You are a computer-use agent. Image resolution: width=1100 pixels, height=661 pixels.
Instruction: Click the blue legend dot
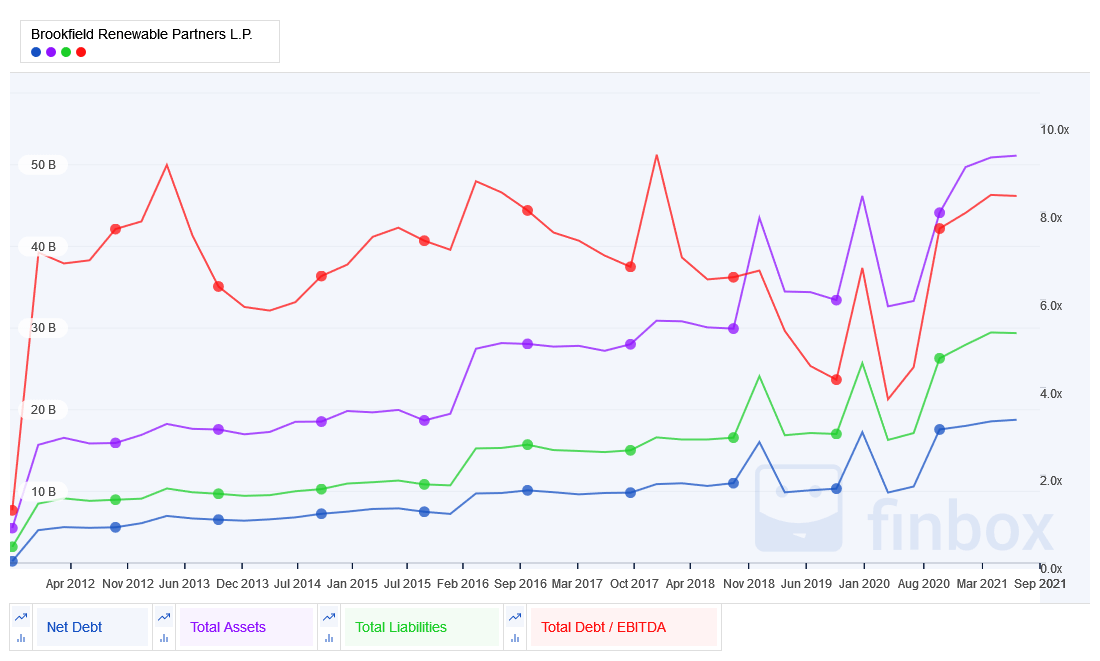click(x=36, y=52)
